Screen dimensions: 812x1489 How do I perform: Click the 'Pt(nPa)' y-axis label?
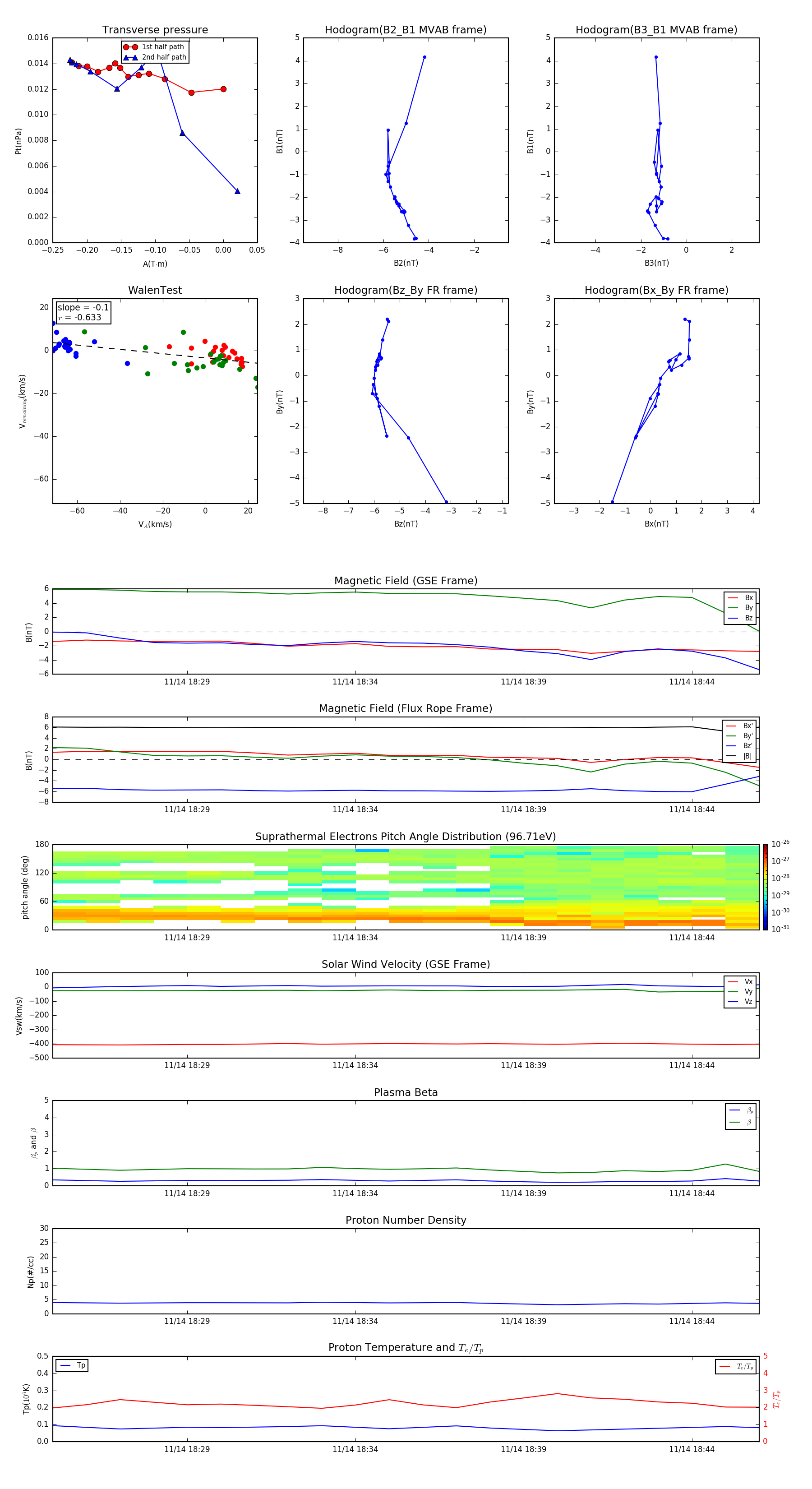point(18,140)
